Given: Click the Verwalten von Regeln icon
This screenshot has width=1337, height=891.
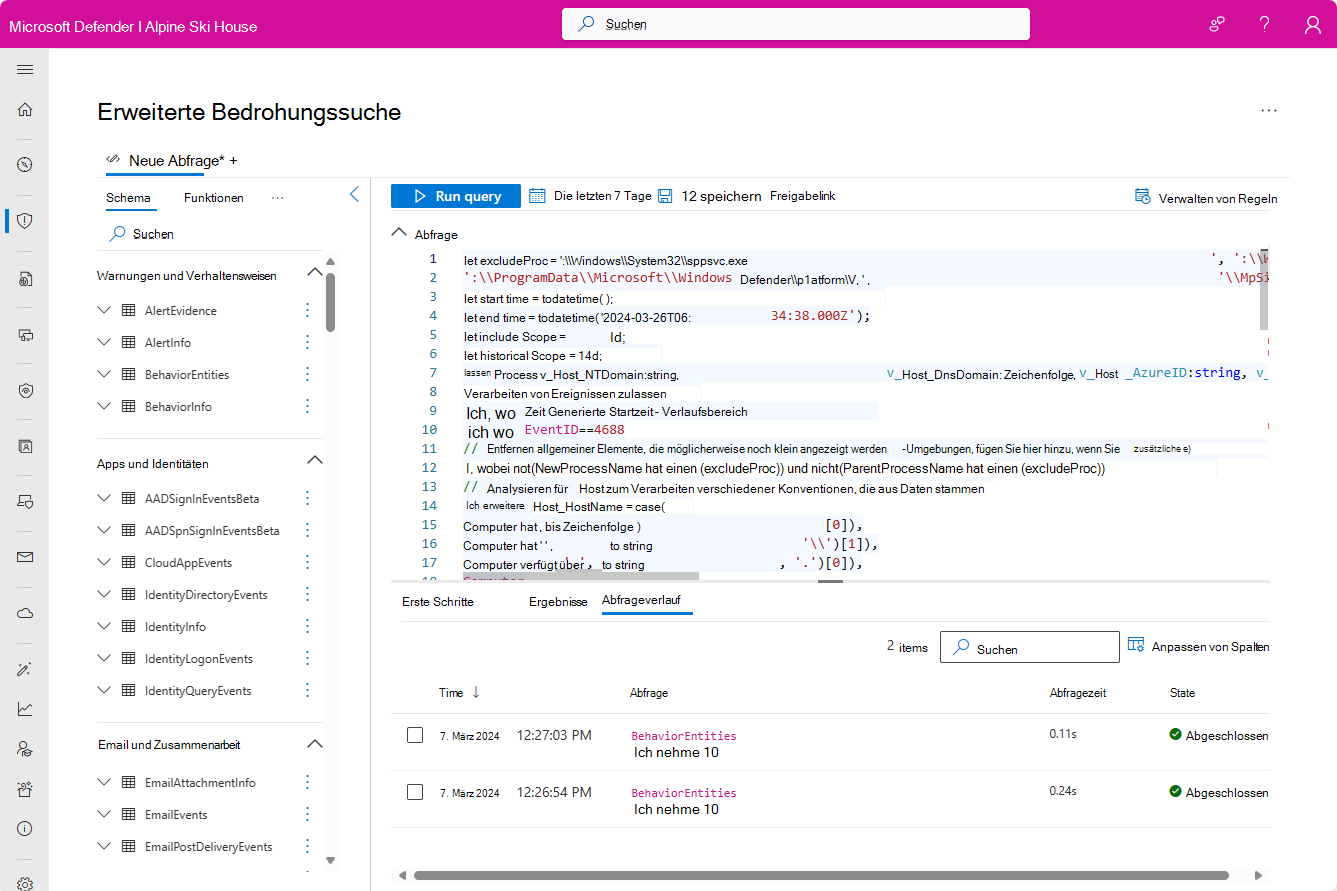Looking at the screenshot, I should coord(1142,196).
